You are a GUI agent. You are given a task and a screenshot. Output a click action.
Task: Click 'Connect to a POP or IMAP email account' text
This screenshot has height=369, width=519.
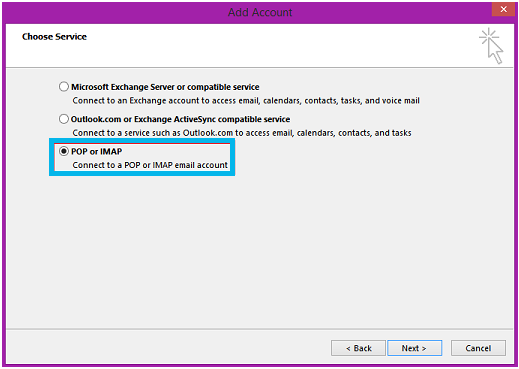(x=150, y=165)
